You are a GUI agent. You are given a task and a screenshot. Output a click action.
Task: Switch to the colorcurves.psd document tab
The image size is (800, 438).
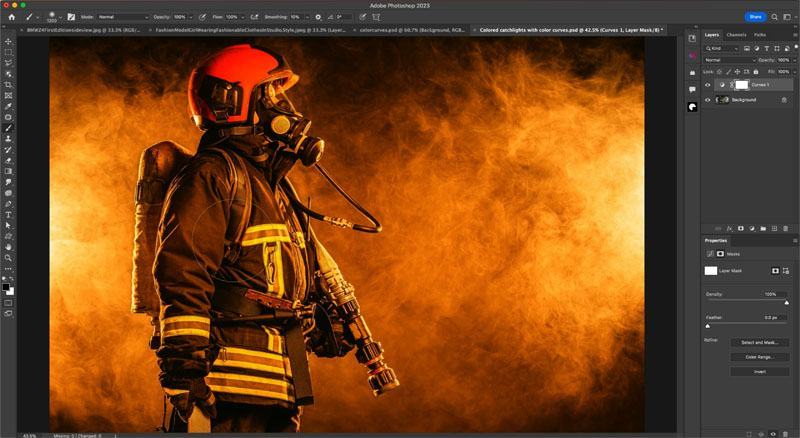(411, 30)
